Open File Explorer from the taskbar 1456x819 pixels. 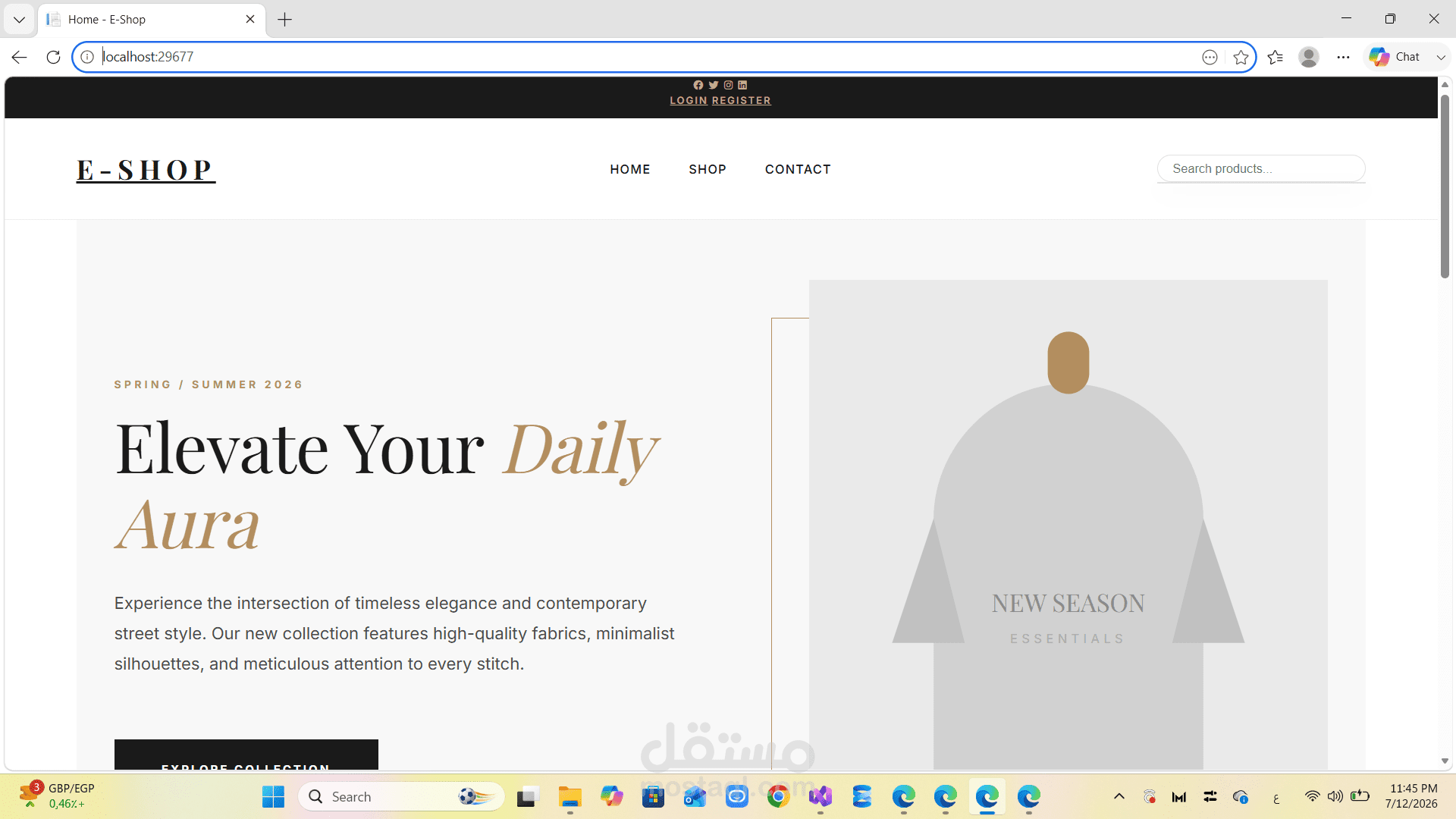570,797
